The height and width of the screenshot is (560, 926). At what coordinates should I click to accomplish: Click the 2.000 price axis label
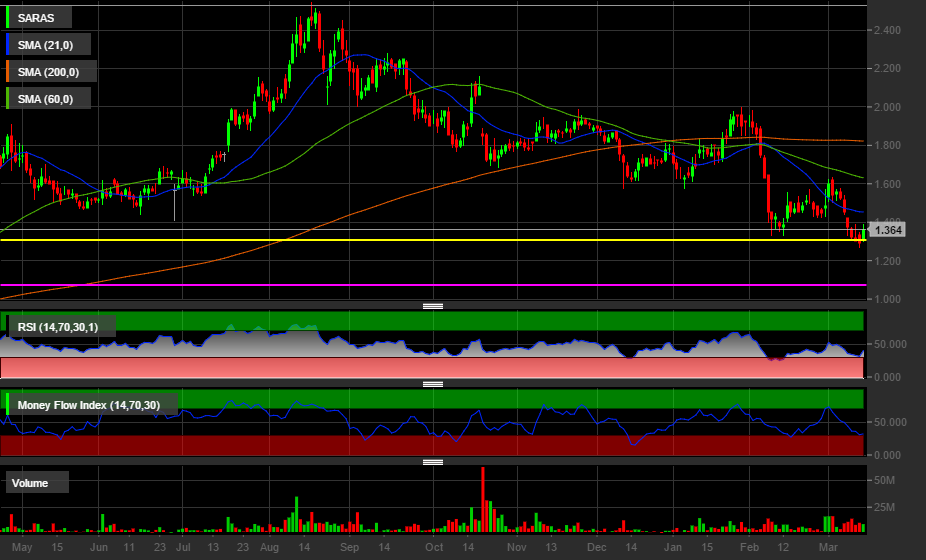(888, 107)
